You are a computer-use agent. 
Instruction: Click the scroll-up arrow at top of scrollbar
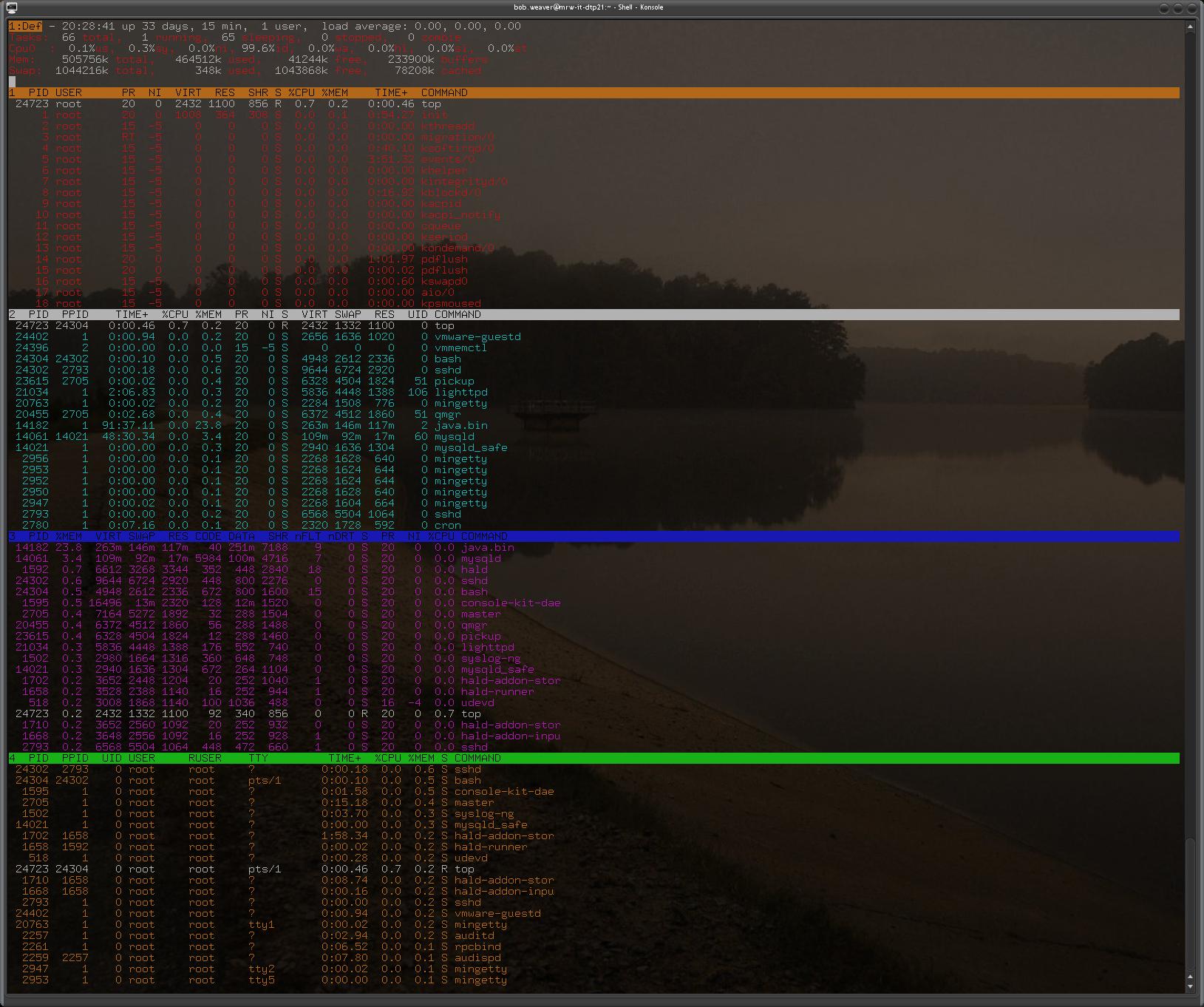pyautogui.click(x=1190, y=27)
